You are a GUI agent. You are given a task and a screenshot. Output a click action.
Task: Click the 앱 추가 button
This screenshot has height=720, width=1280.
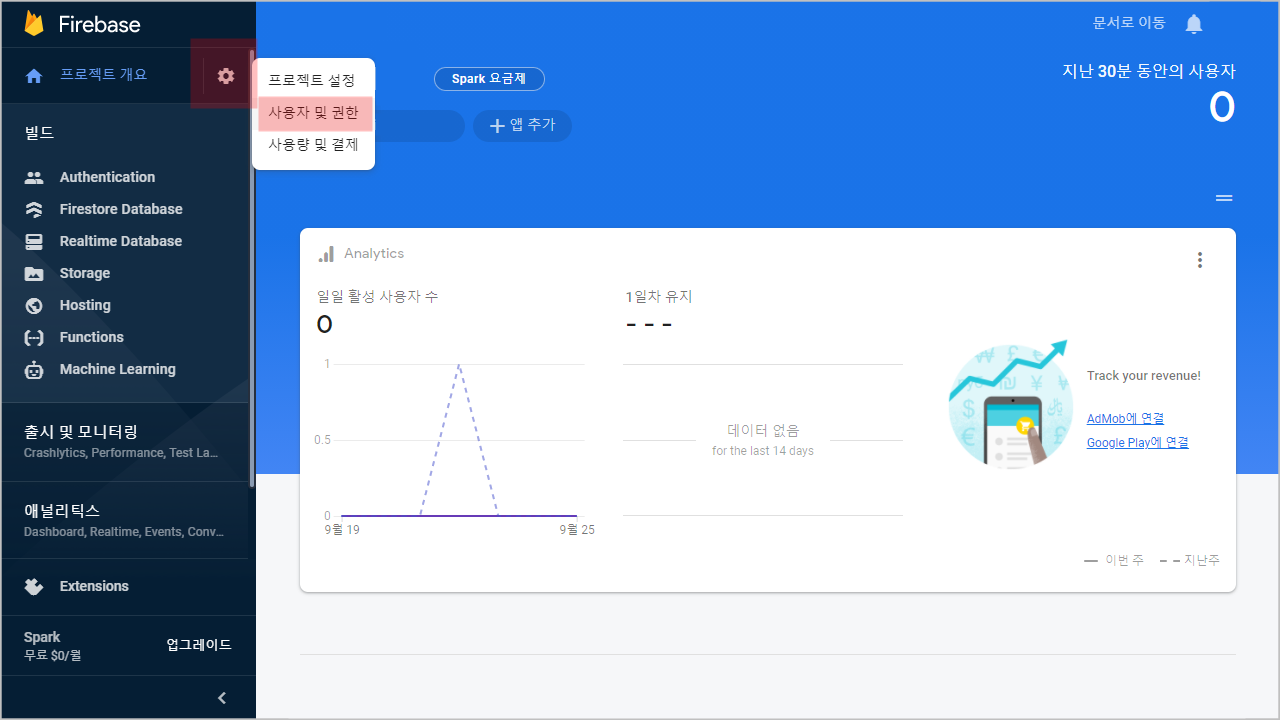click(522, 126)
